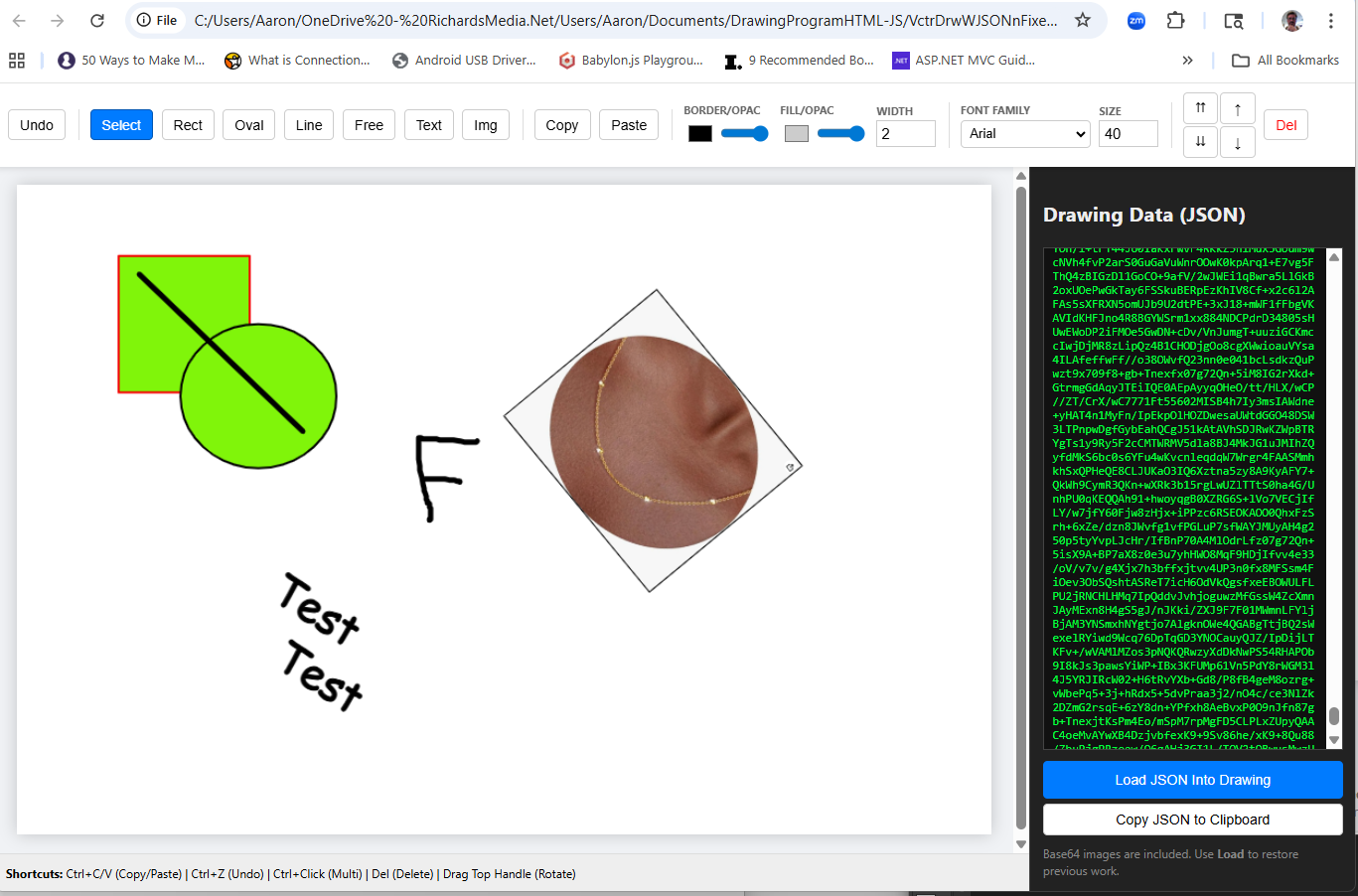The height and width of the screenshot is (896, 1358).
Task: Expand the hidden bookmarks chevron
Action: point(1188,60)
